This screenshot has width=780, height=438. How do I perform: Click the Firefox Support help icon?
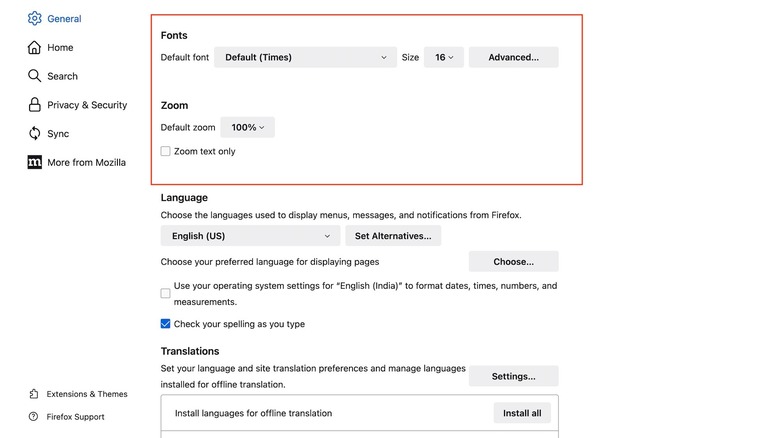click(34, 417)
